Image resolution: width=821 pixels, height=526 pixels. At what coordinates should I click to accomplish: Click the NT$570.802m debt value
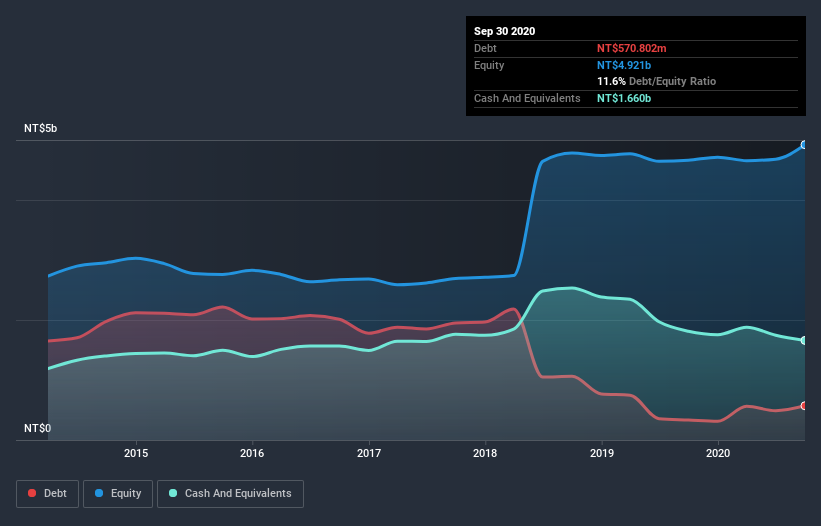pyautogui.click(x=631, y=48)
